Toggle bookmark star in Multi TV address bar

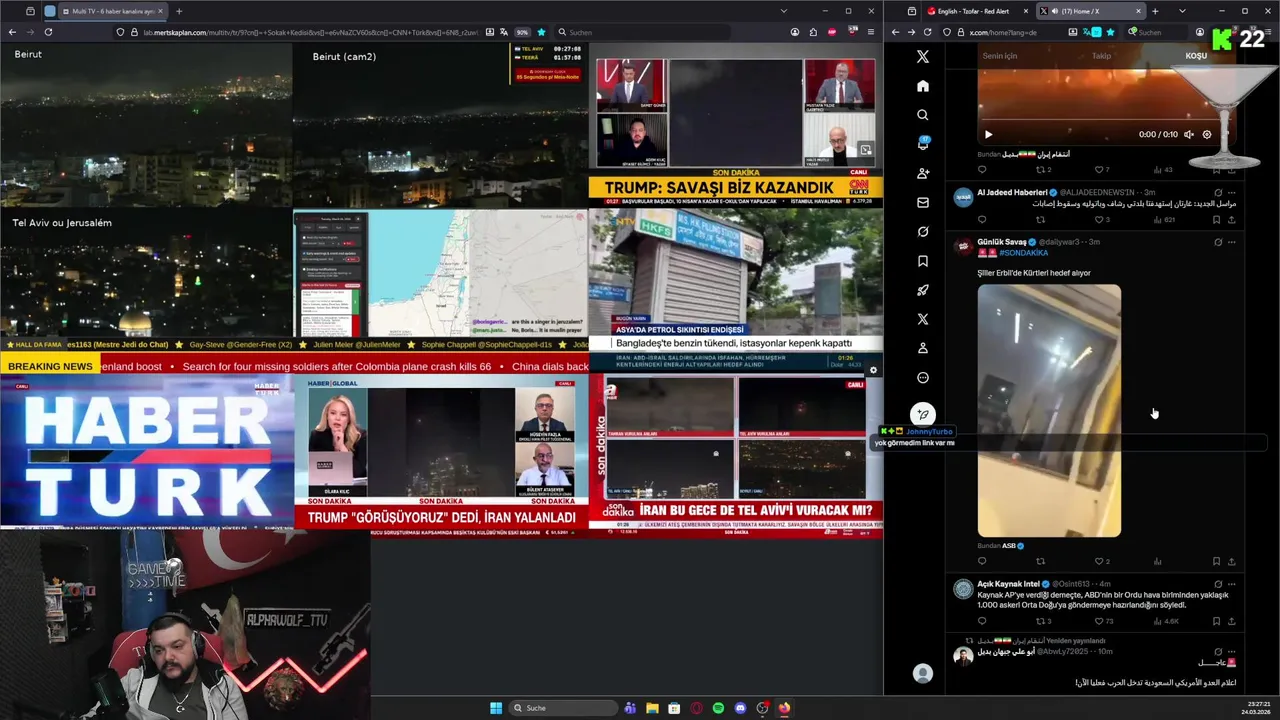541,32
